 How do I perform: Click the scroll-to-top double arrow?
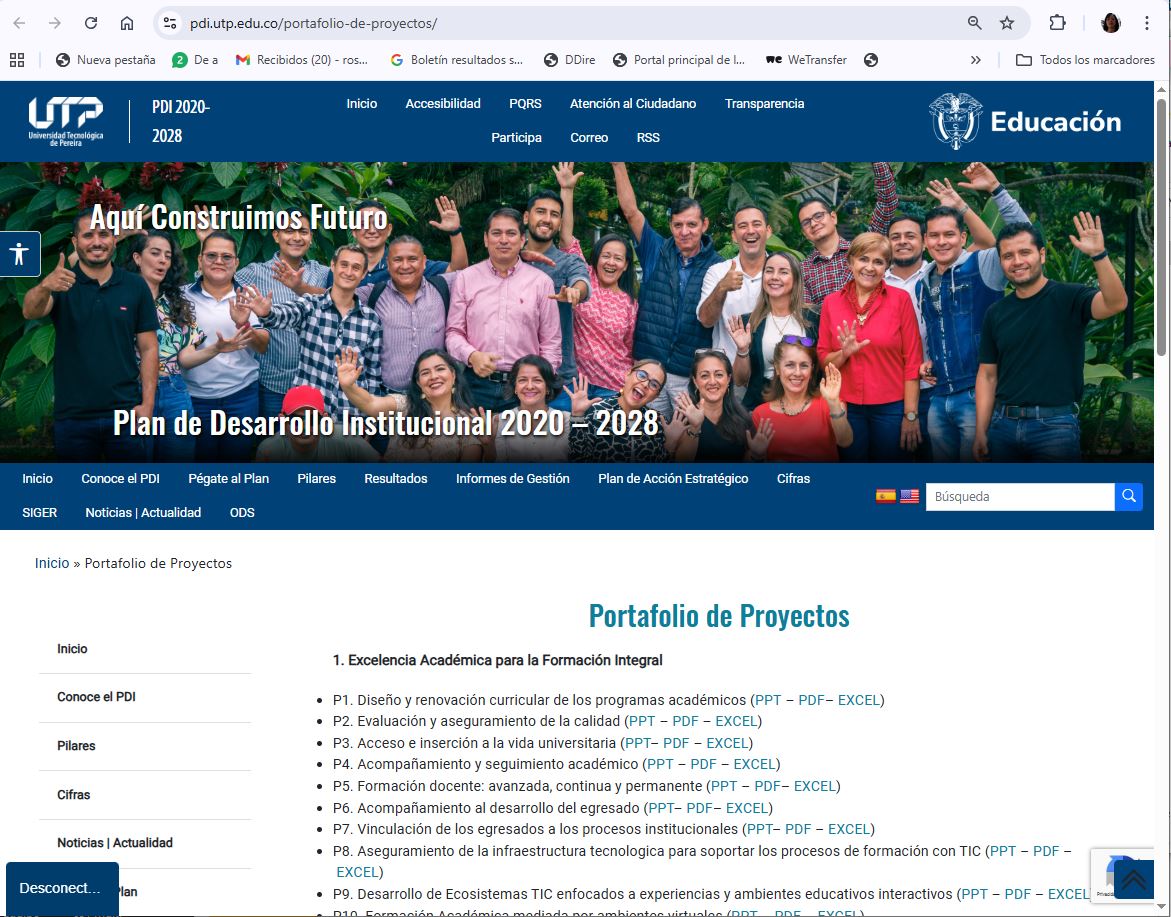tap(1133, 879)
